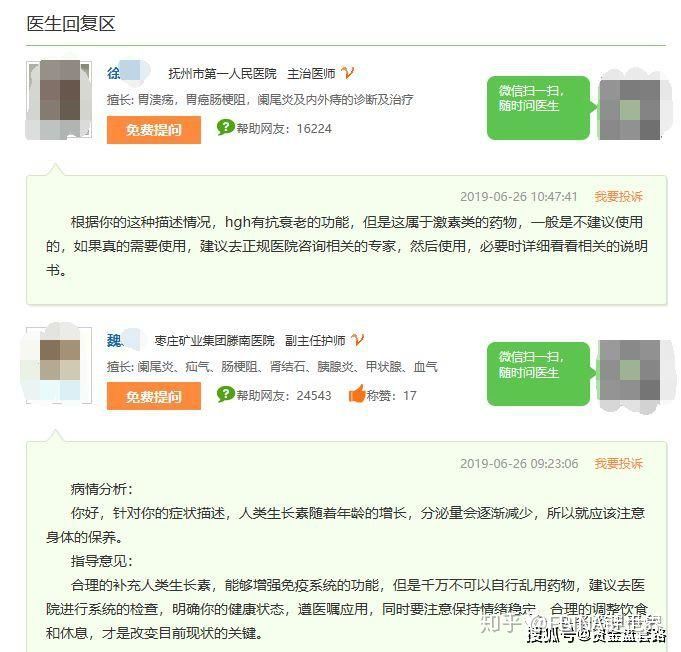Click the thumbs-up icon beside 称赞：17
The width and height of the screenshot is (681, 652).
tap(357, 394)
